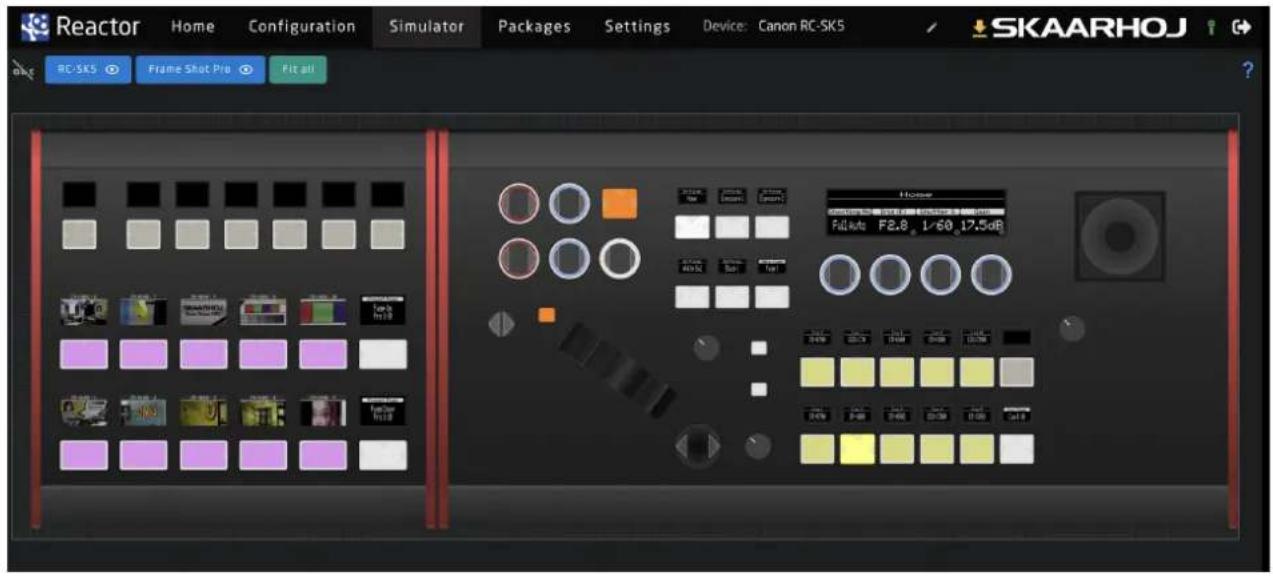Click the white button ending the upper purple row

pos(384,354)
